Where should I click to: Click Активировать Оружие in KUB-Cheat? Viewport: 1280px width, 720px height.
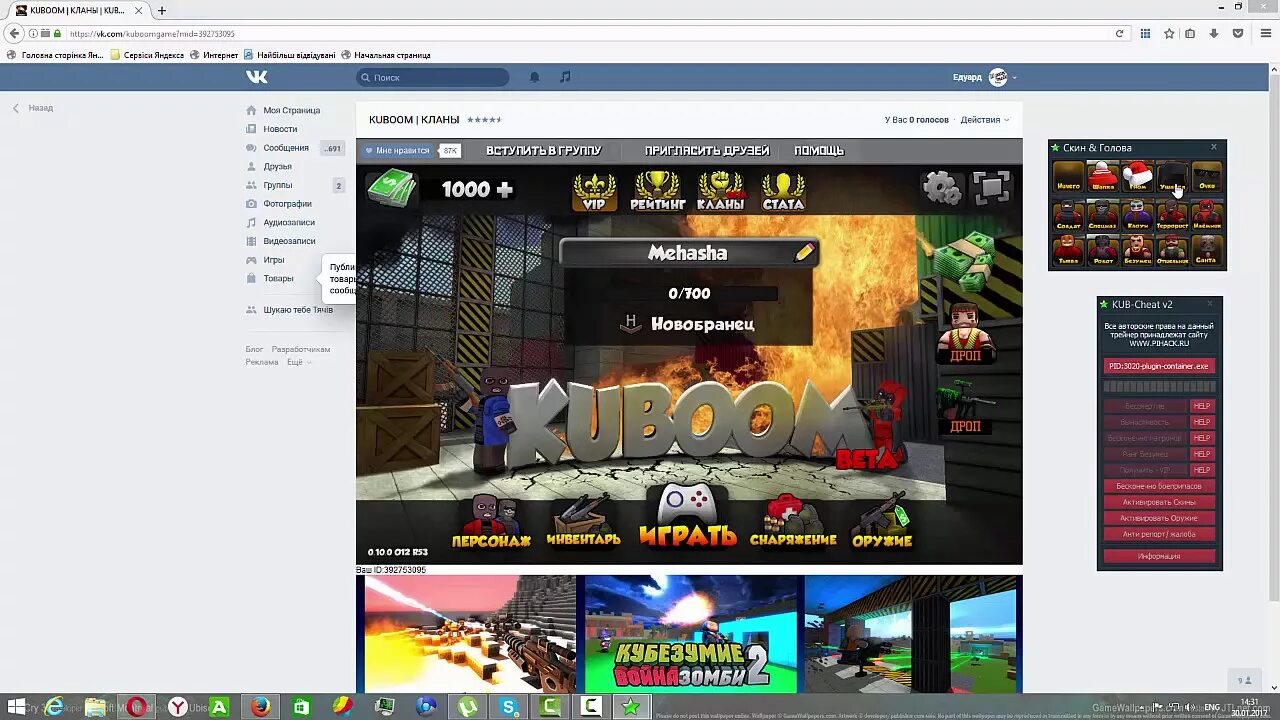pyautogui.click(x=1159, y=518)
